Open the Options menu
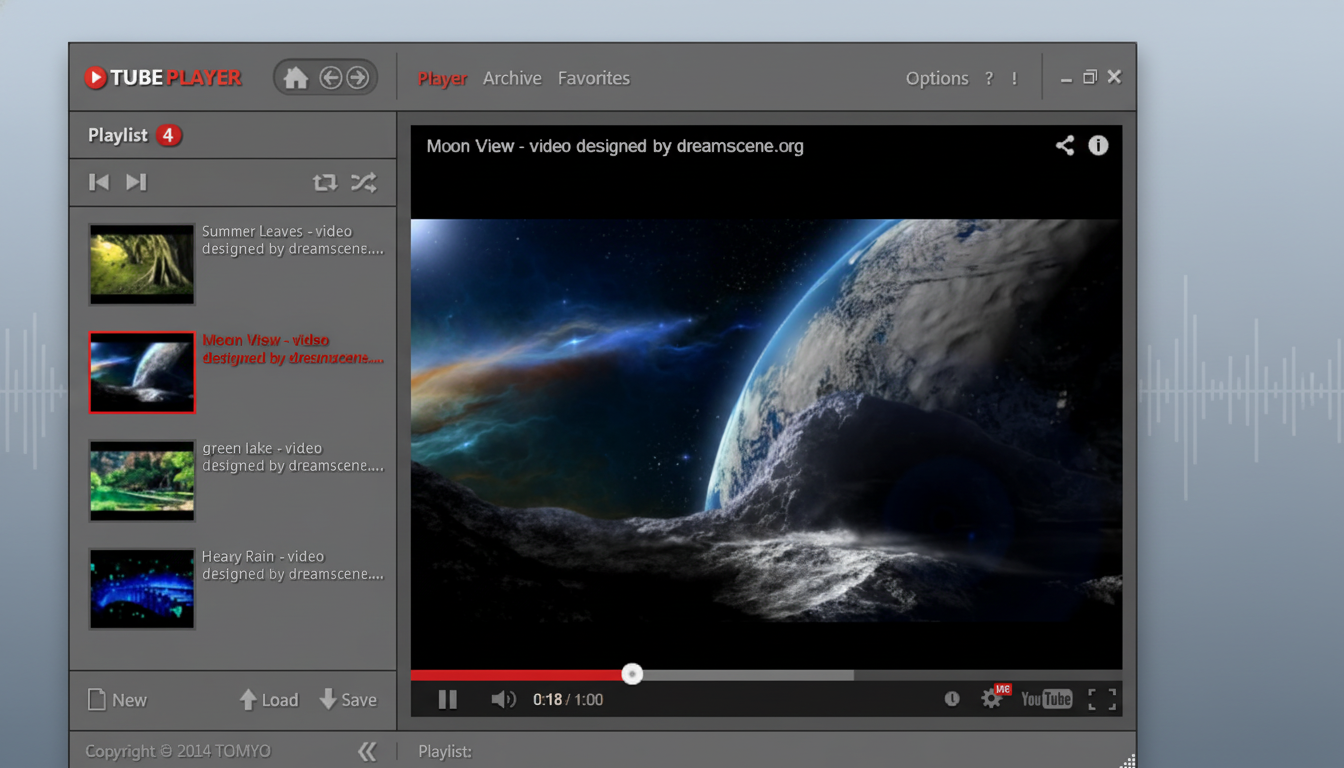The image size is (1344, 768). coord(936,78)
